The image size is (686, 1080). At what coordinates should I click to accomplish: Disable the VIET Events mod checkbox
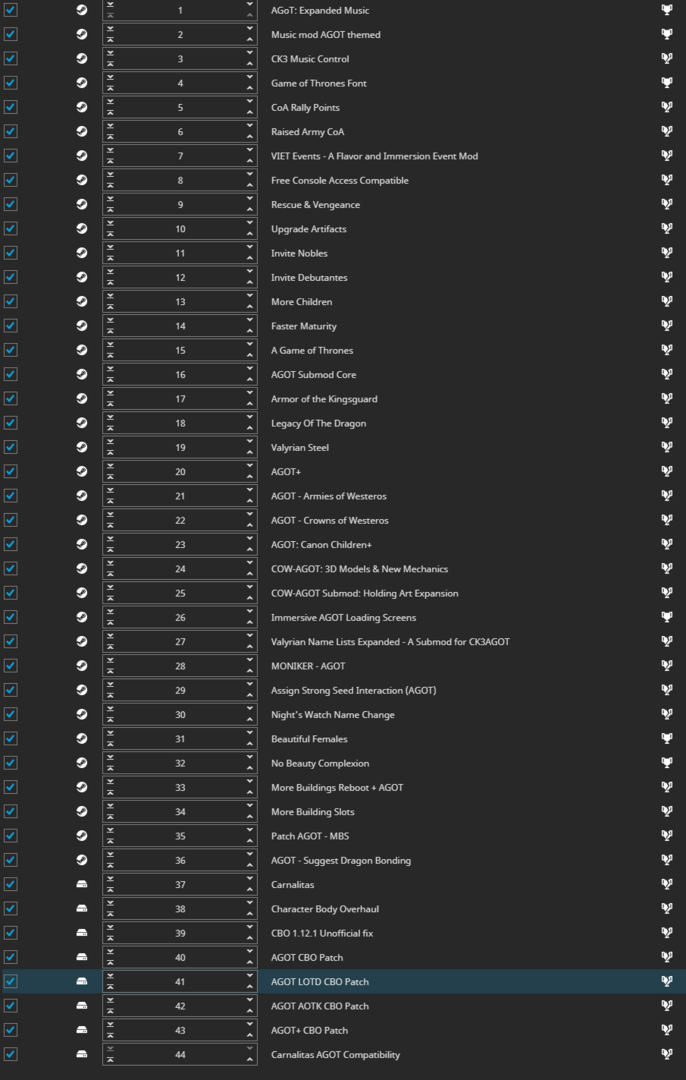10,156
